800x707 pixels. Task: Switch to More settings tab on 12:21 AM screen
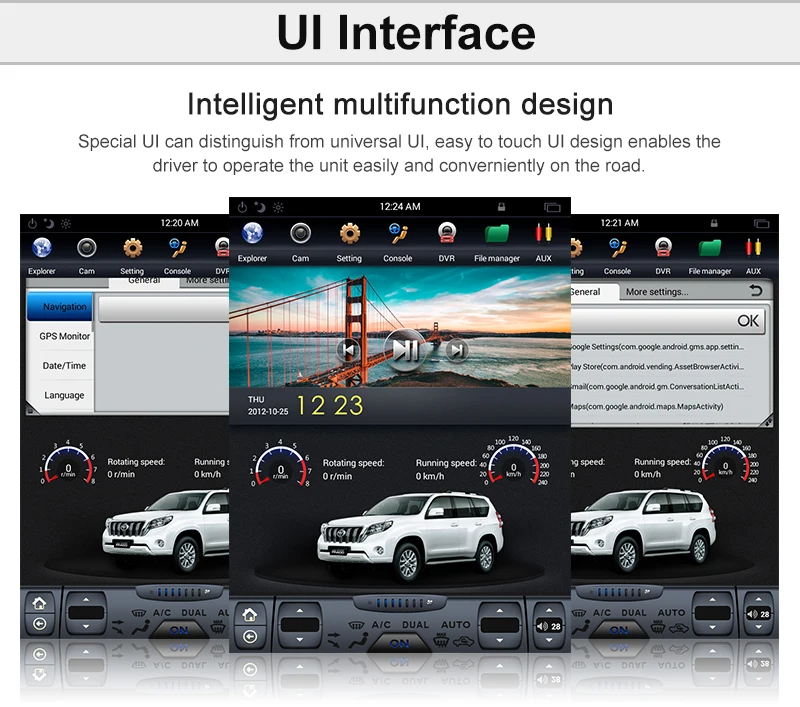657,292
